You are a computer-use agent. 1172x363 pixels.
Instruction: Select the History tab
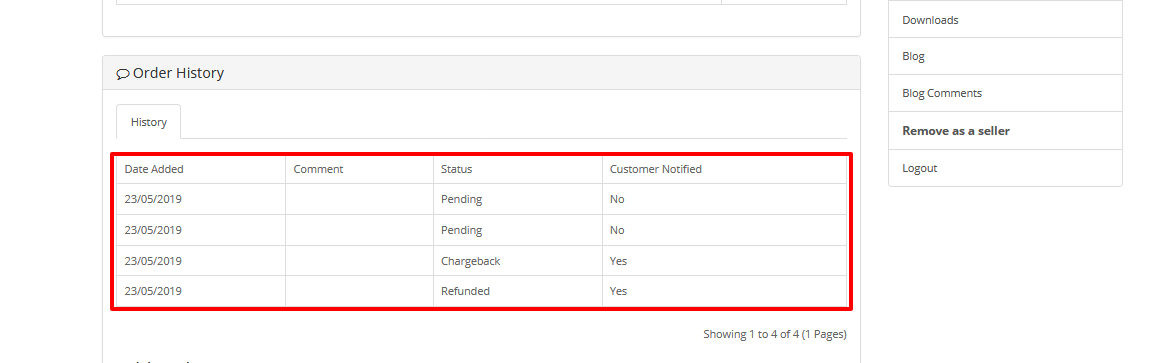(x=149, y=122)
